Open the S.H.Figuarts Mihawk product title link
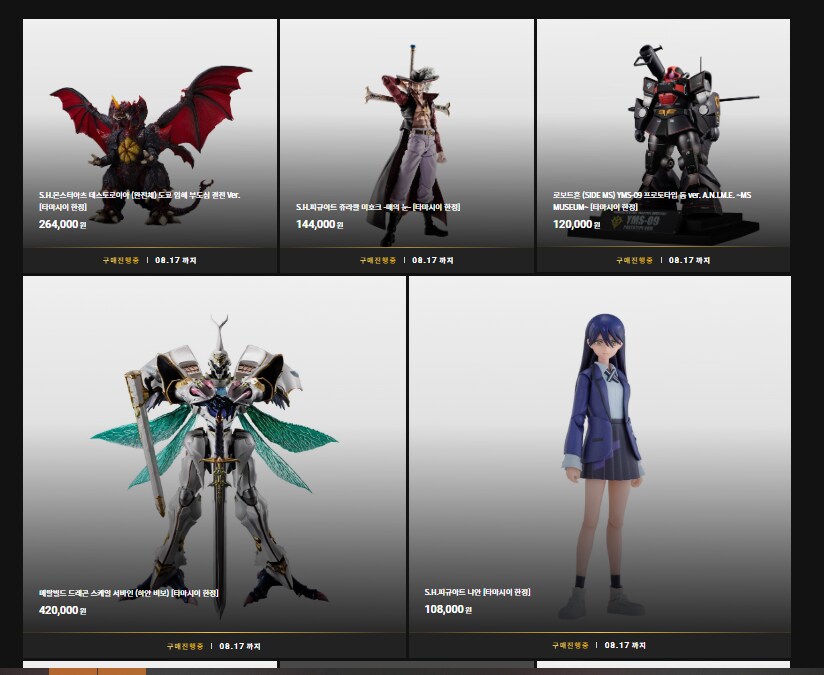The height and width of the screenshot is (675, 824). 378,207
